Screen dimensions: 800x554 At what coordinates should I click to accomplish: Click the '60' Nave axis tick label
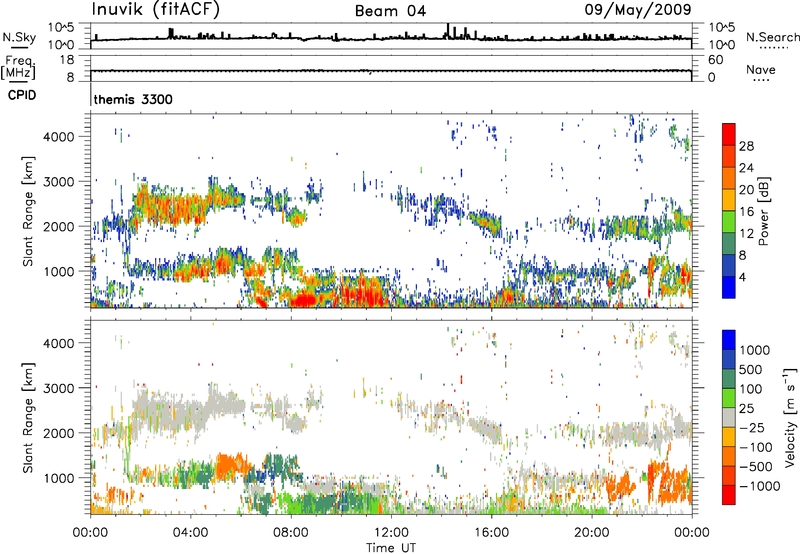pyautogui.click(x=715, y=60)
